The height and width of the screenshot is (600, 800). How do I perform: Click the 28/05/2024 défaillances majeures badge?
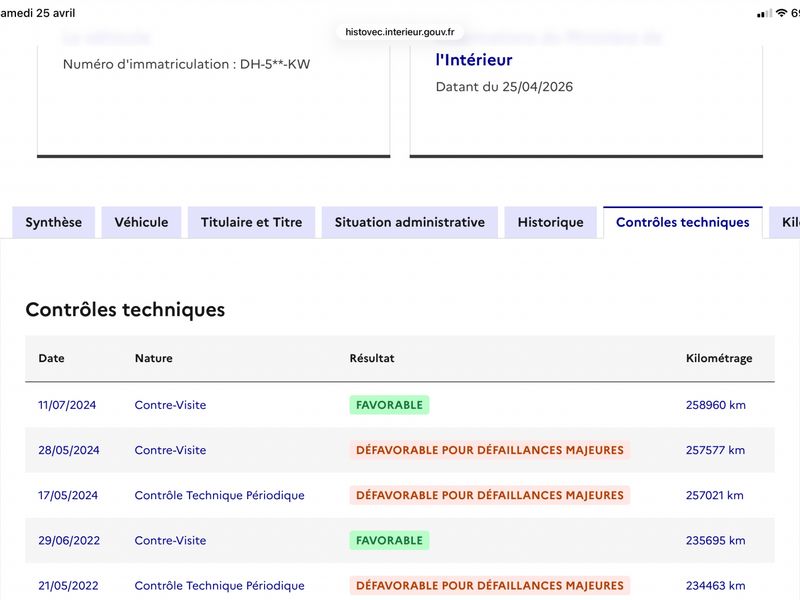pos(489,450)
